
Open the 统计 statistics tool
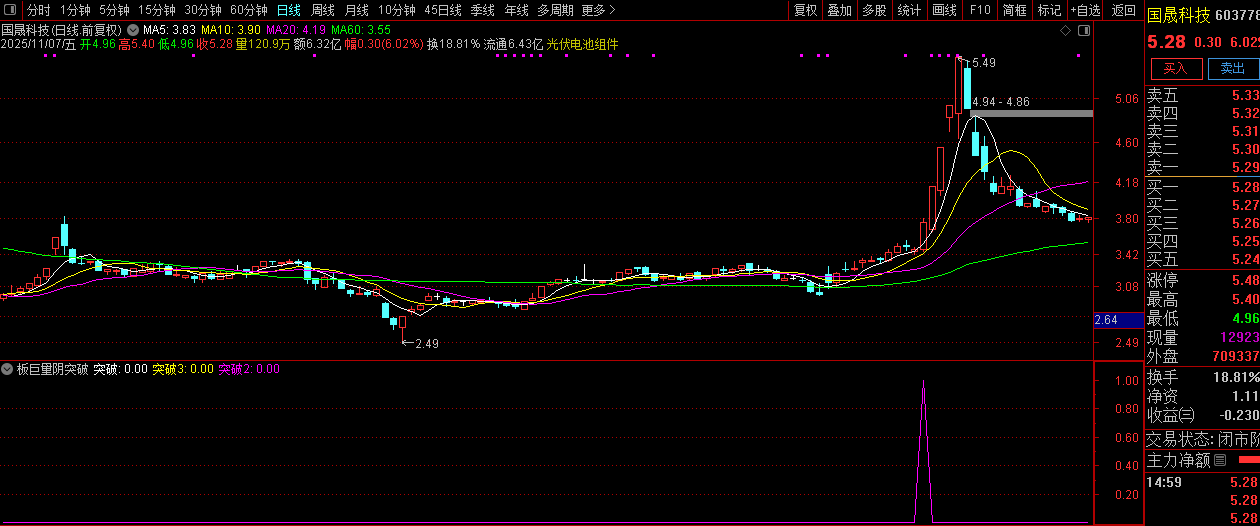coord(909,10)
